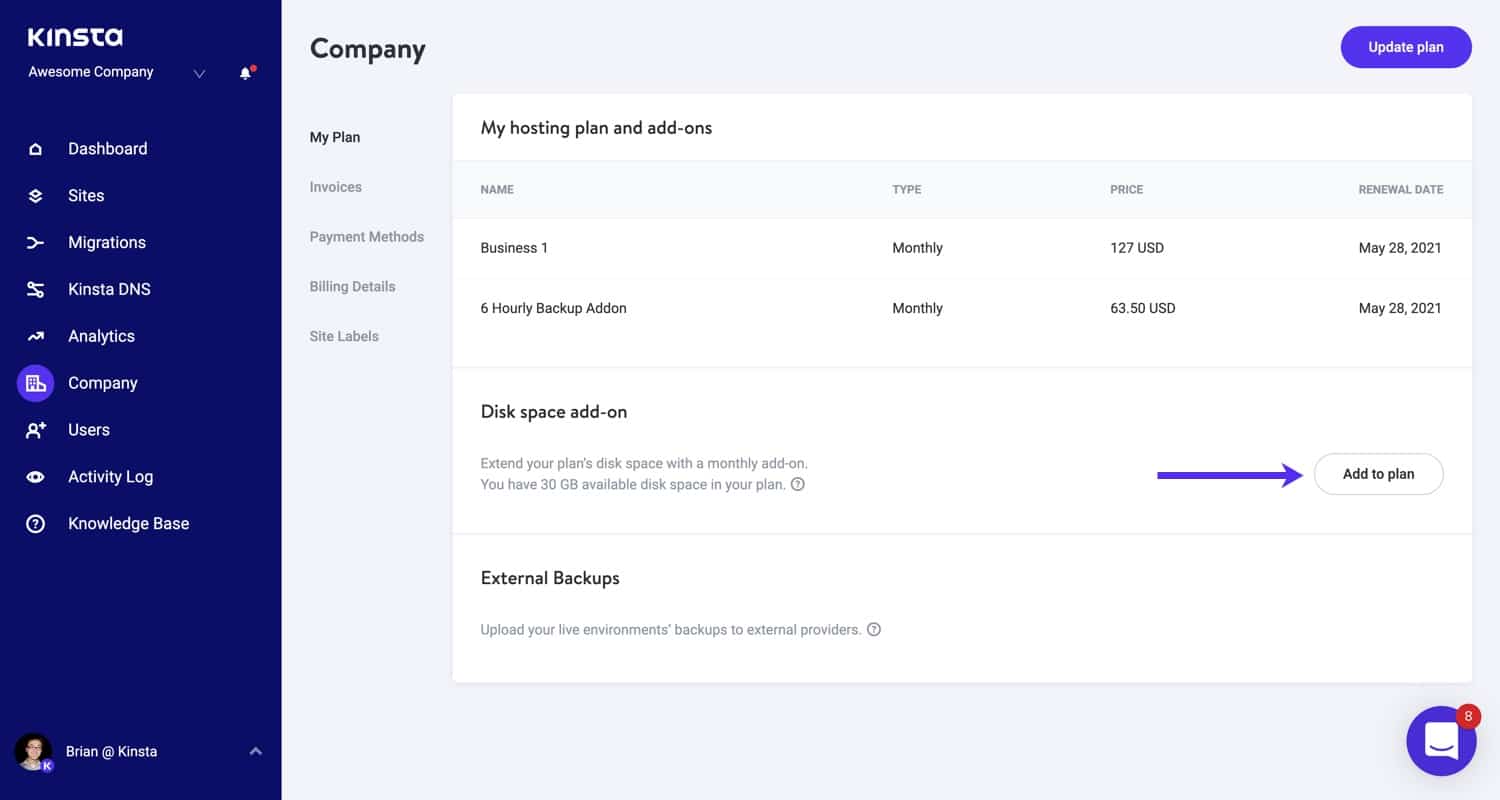The image size is (1500, 800).
Task: Click the External Backups heading
Action: [550, 578]
